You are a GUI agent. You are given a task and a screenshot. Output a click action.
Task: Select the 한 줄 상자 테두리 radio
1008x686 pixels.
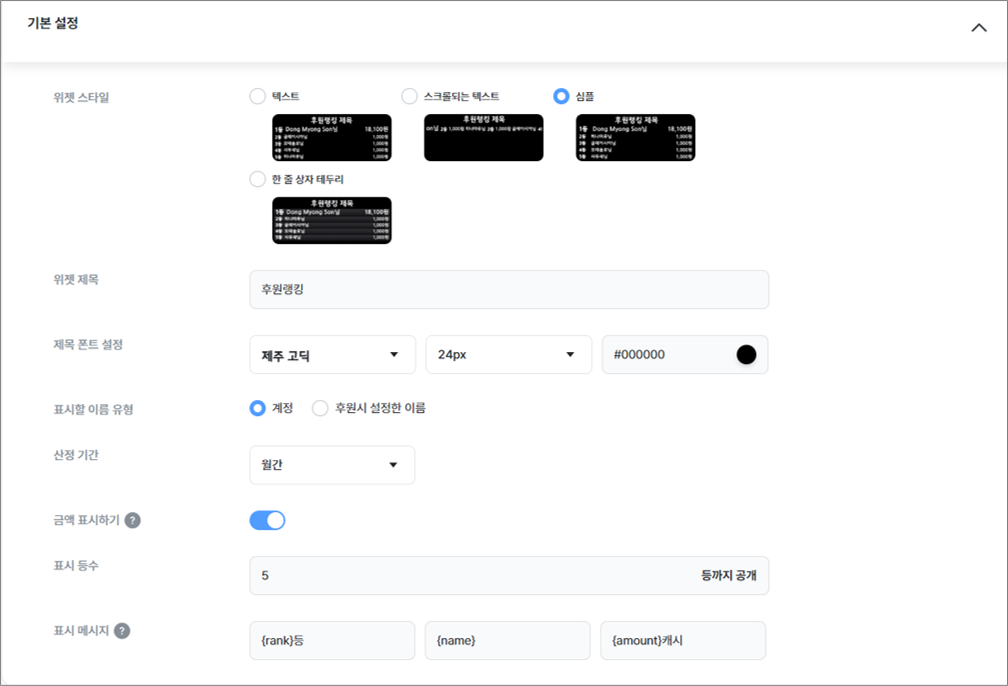click(x=257, y=179)
